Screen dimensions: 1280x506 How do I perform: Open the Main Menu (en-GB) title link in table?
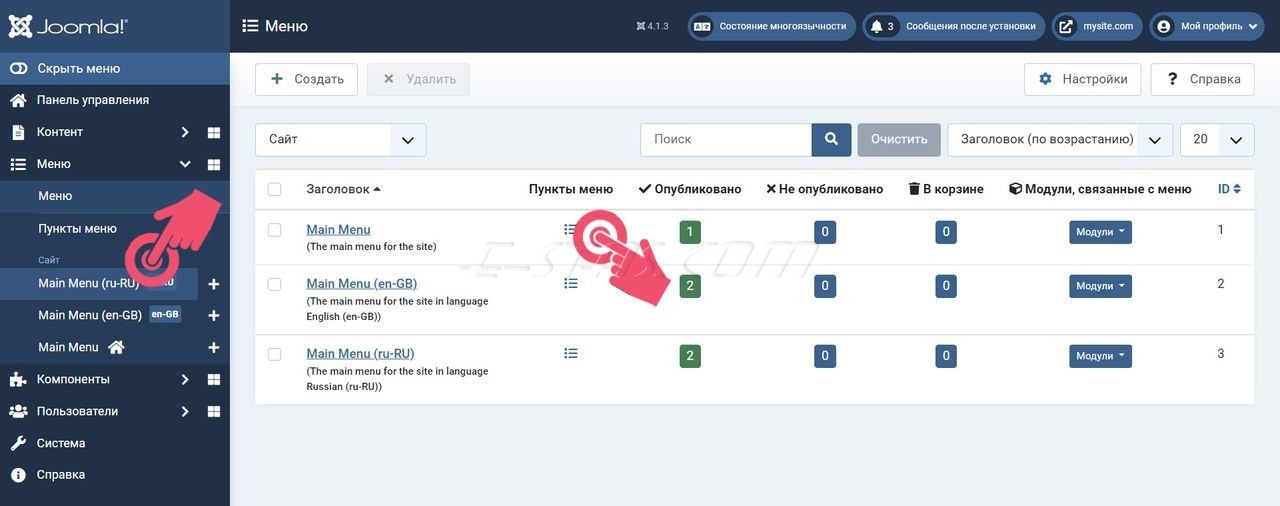(x=362, y=284)
